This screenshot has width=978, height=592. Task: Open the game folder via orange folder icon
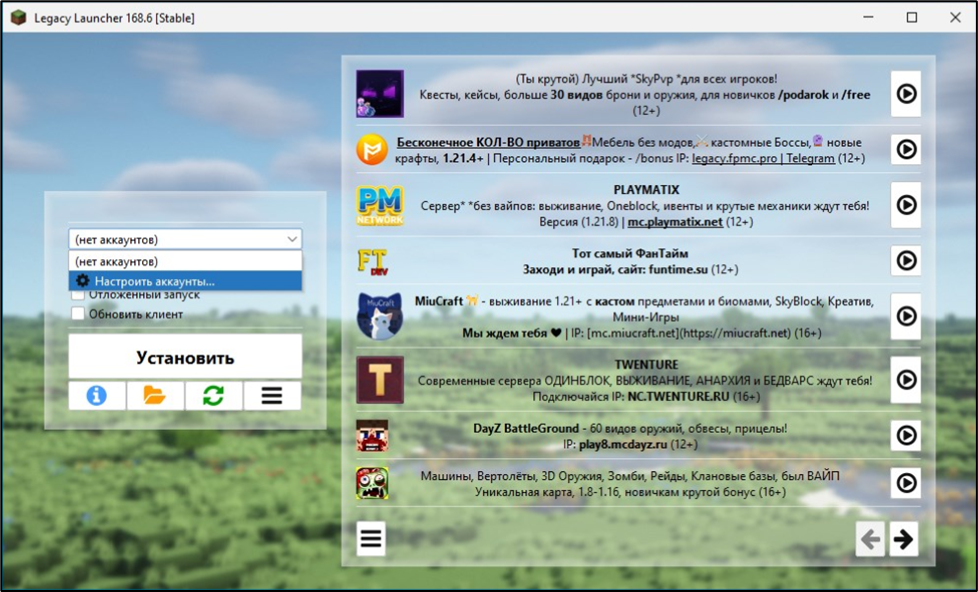155,396
